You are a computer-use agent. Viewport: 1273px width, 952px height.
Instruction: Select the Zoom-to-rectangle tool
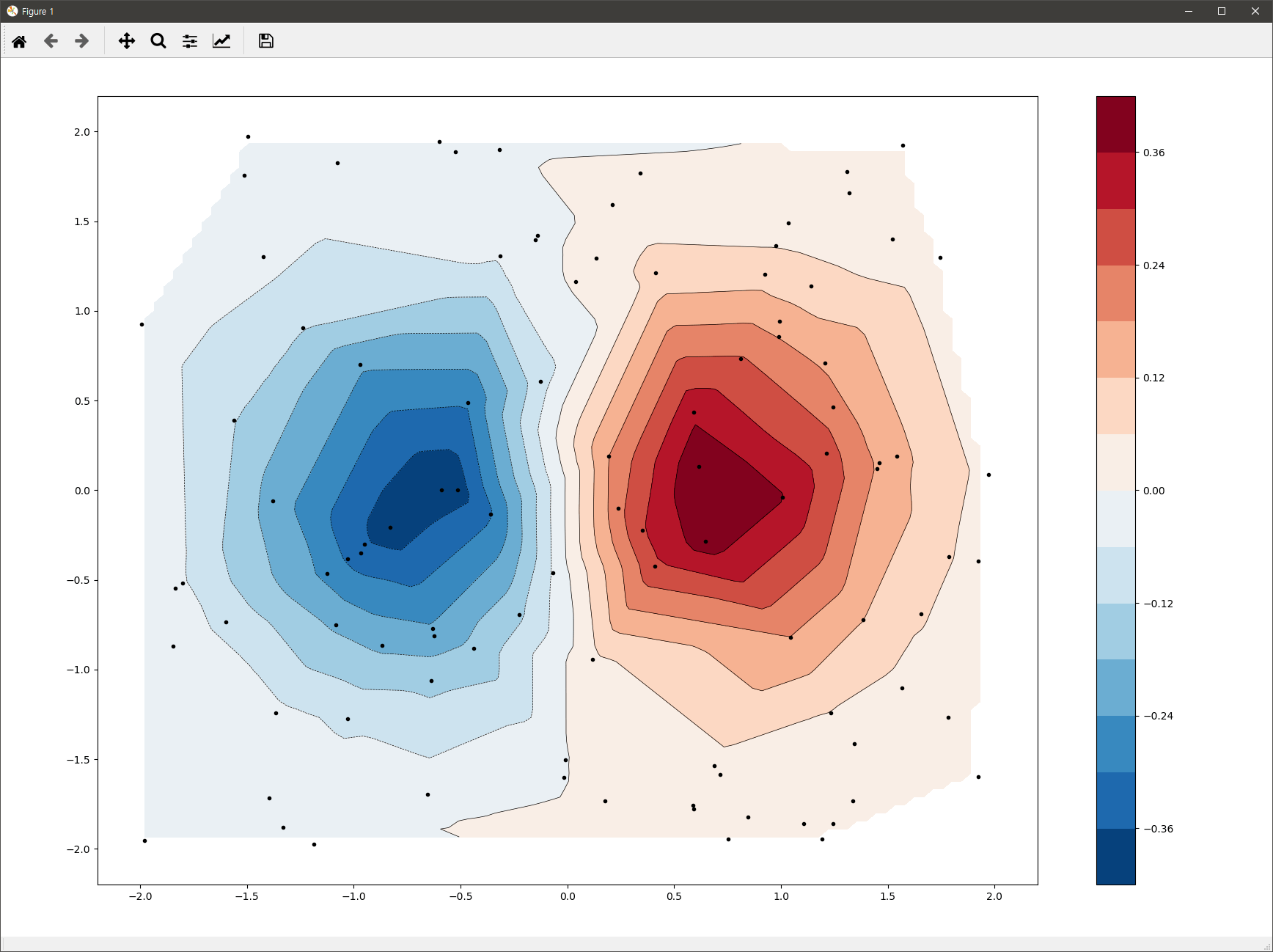(x=158, y=41)
